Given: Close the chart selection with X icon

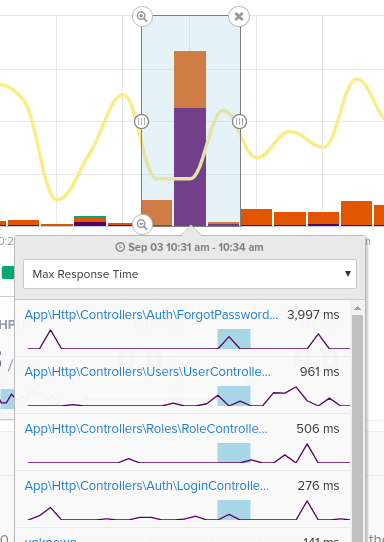Looking at the screenshot, I should (x=239, y=16).
